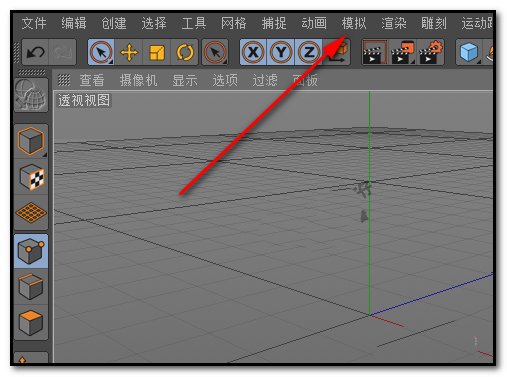The height and width of the screenshot is (377, 507).
Task: Open viewport 显示 menu
Action: coord(185,80)
